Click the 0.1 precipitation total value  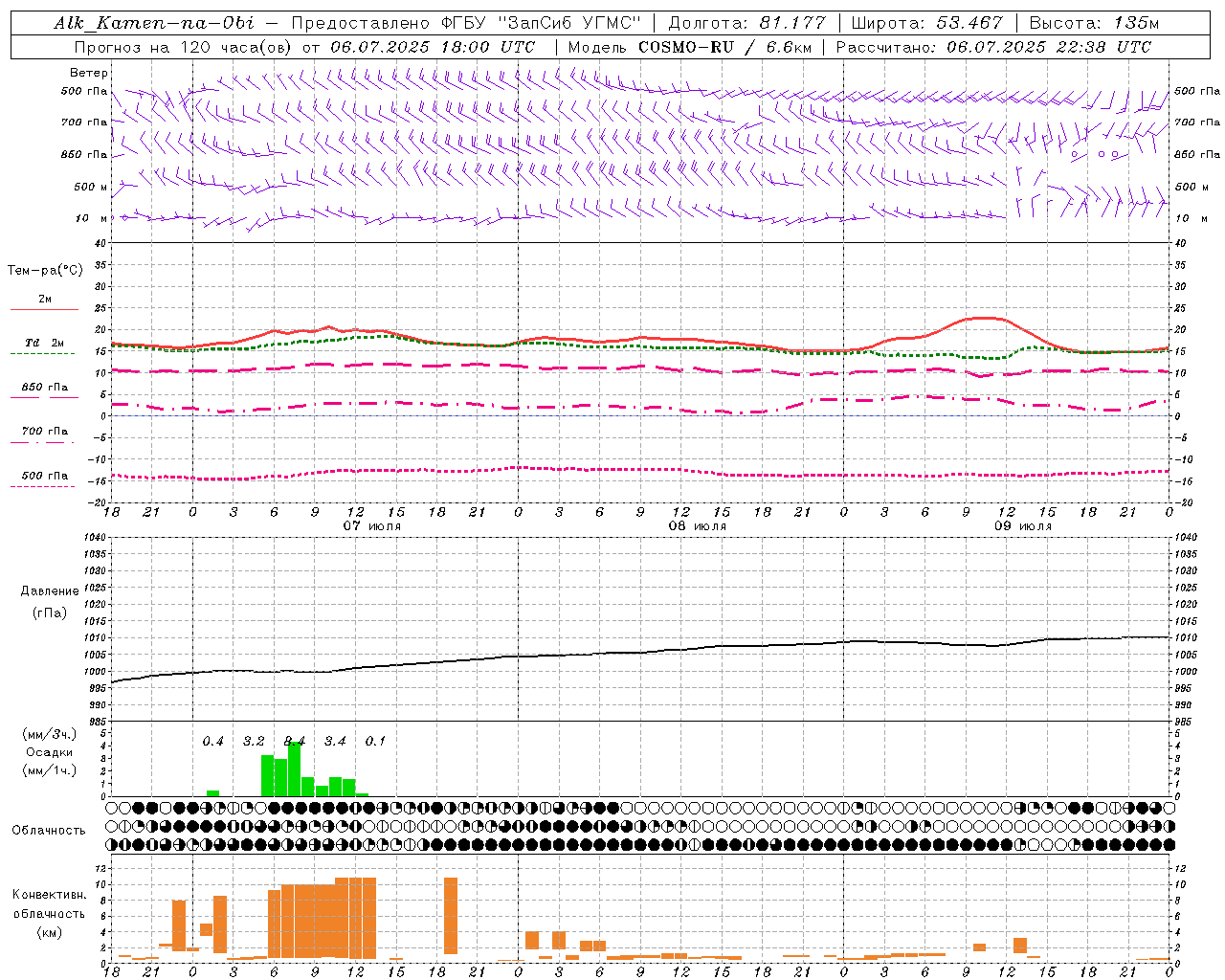click(375, 742)
